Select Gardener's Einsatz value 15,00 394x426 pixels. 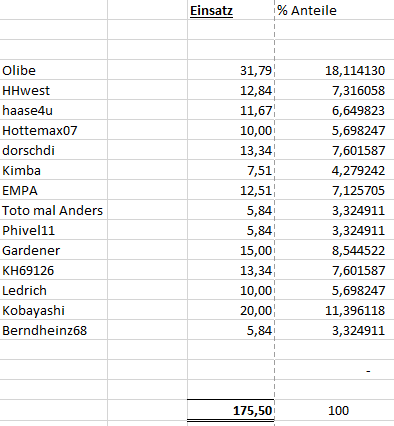[231, 250]
